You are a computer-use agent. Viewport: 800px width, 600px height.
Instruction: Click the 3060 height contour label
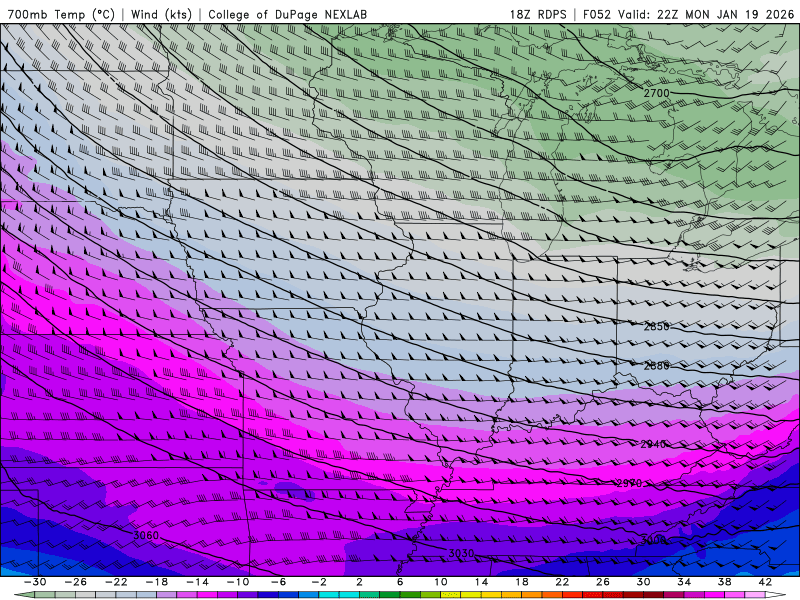click(x=146, y=535)
